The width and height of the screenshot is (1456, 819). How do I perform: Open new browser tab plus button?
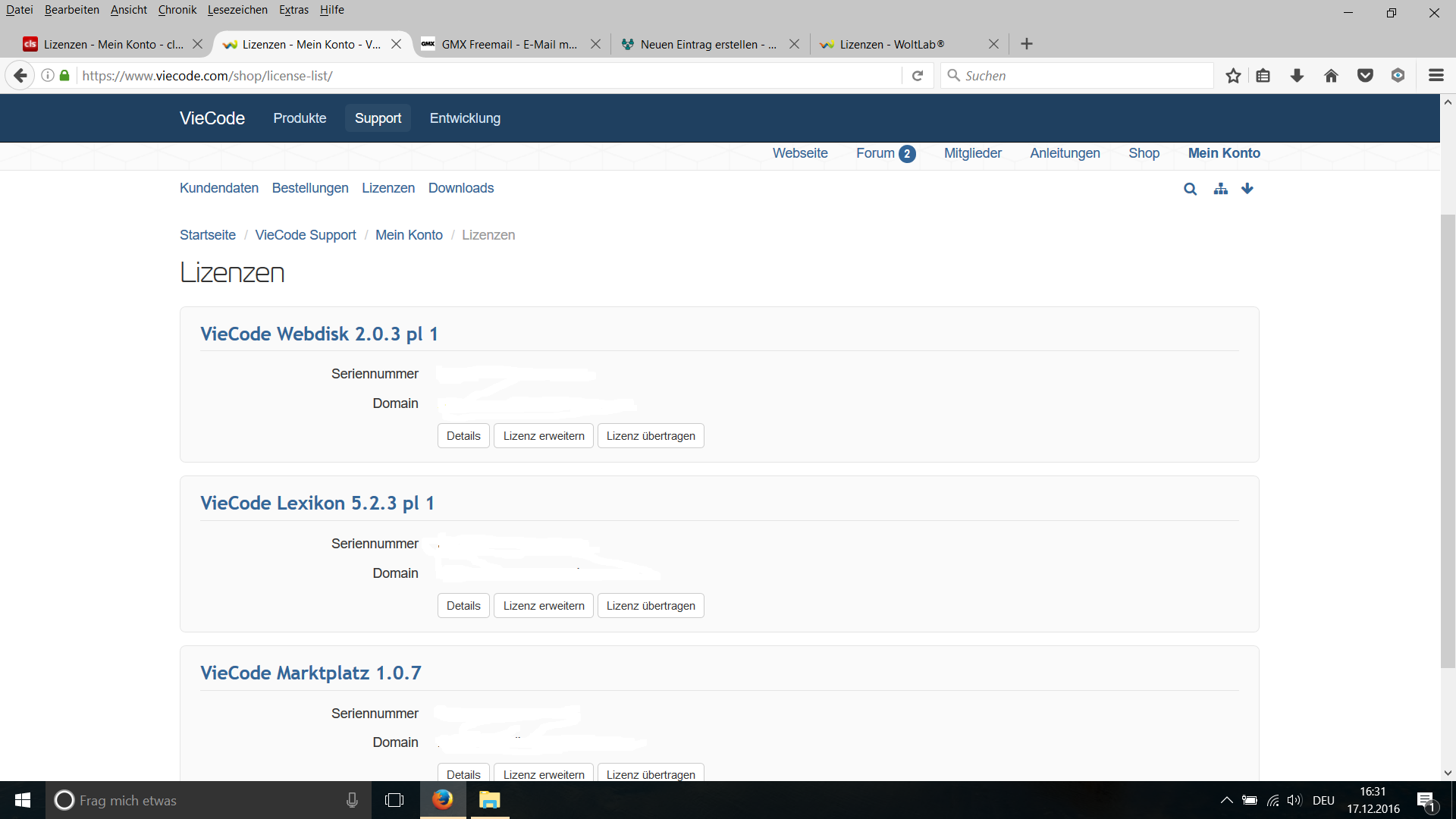pyautogui.click(x=1027, y=44)
